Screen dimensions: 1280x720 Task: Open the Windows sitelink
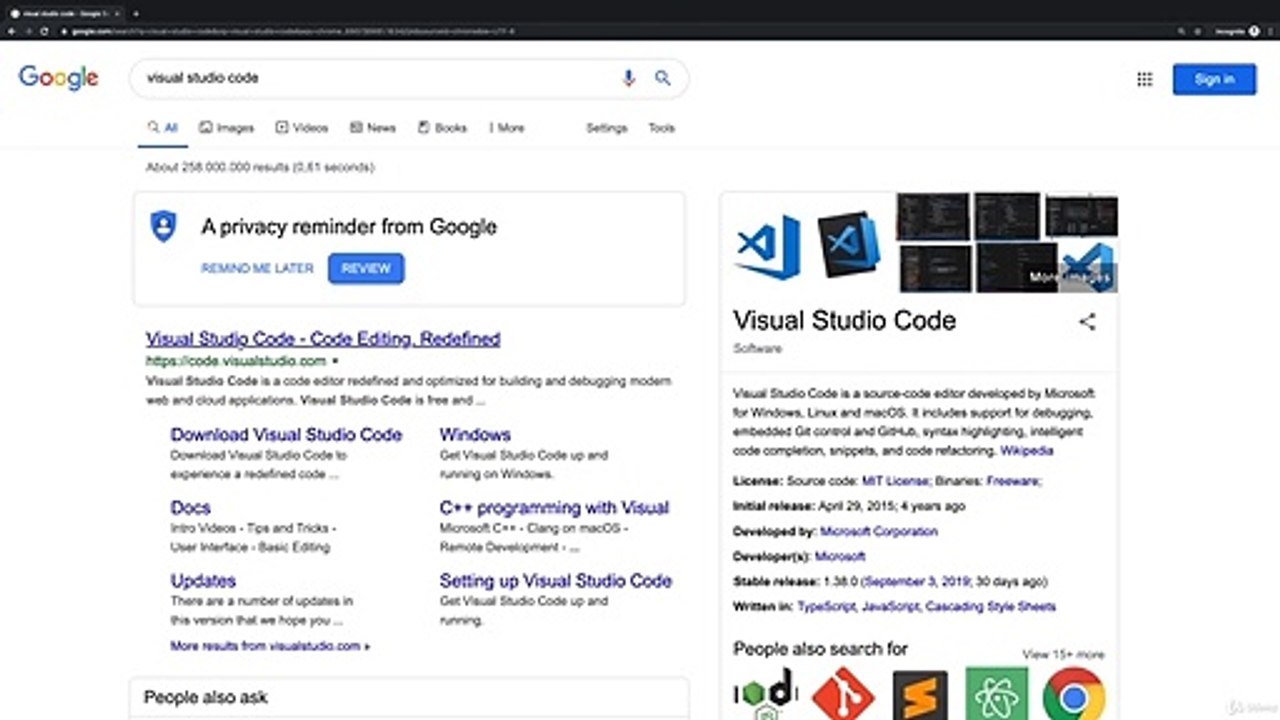pos(475,435)
